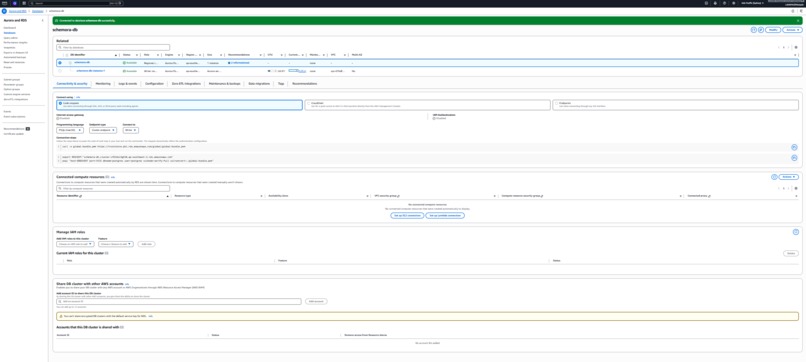Refresh the schemora-db page
The image size is (806, 362).
point(754,30)
